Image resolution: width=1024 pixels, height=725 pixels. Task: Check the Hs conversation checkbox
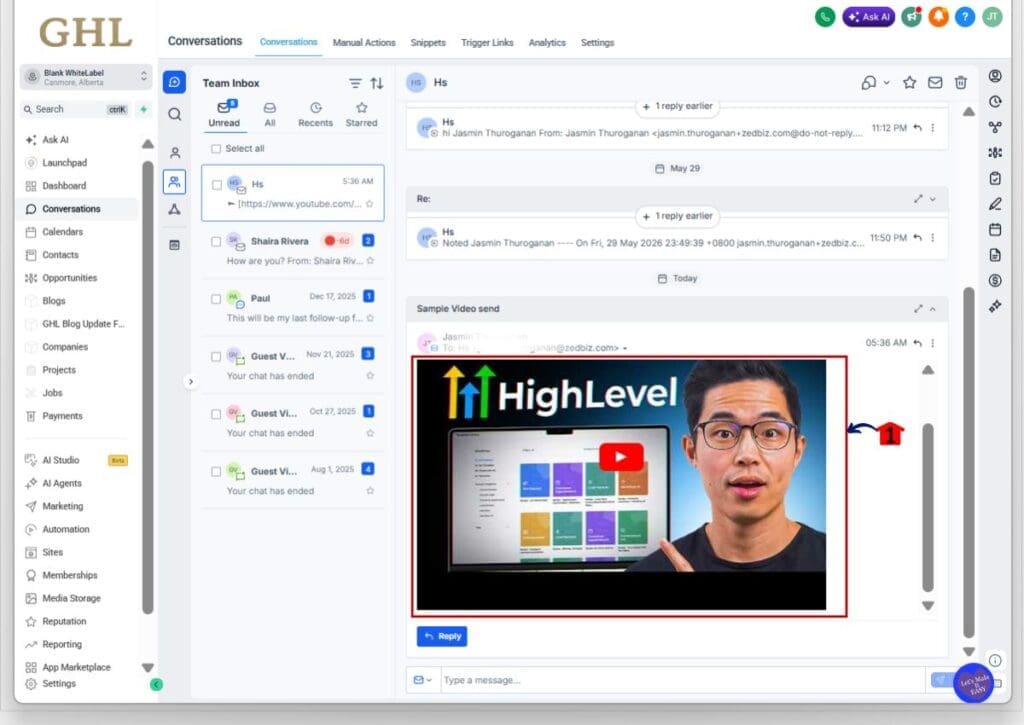(217, 185)
